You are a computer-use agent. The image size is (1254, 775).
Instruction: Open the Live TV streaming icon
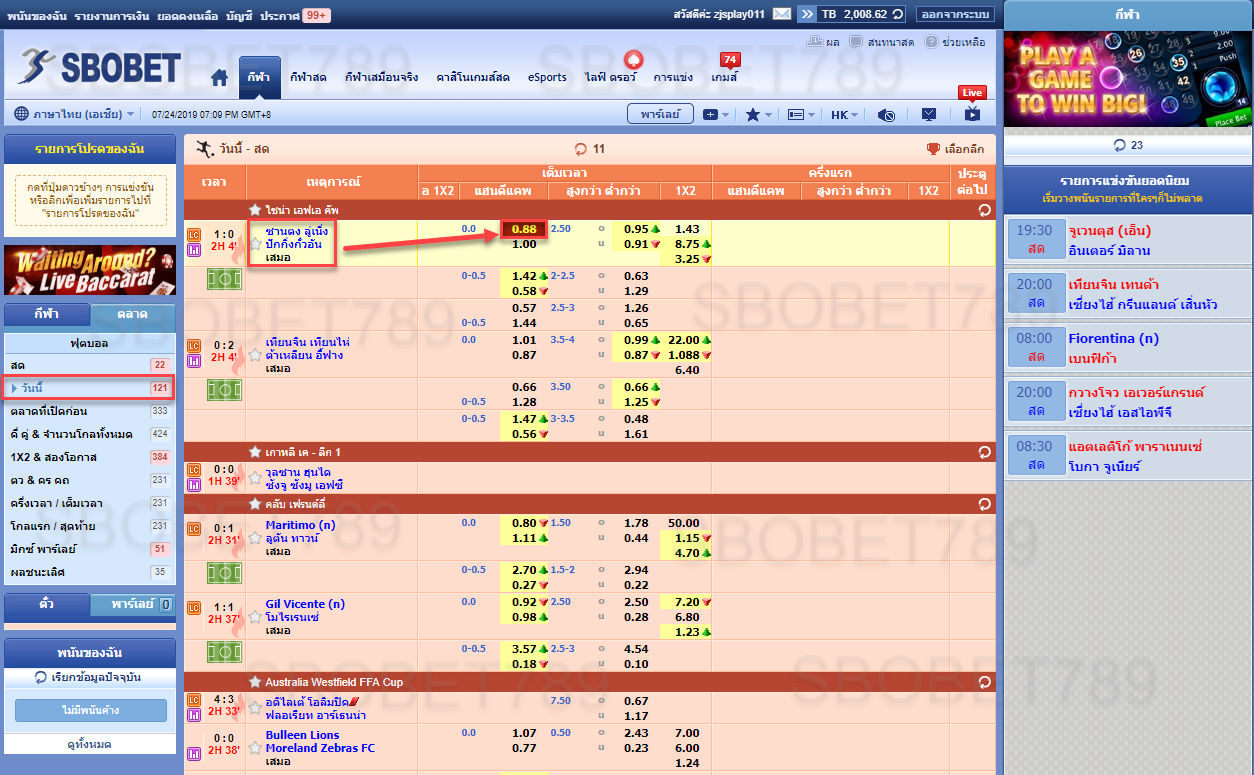(x=972, y=115)
